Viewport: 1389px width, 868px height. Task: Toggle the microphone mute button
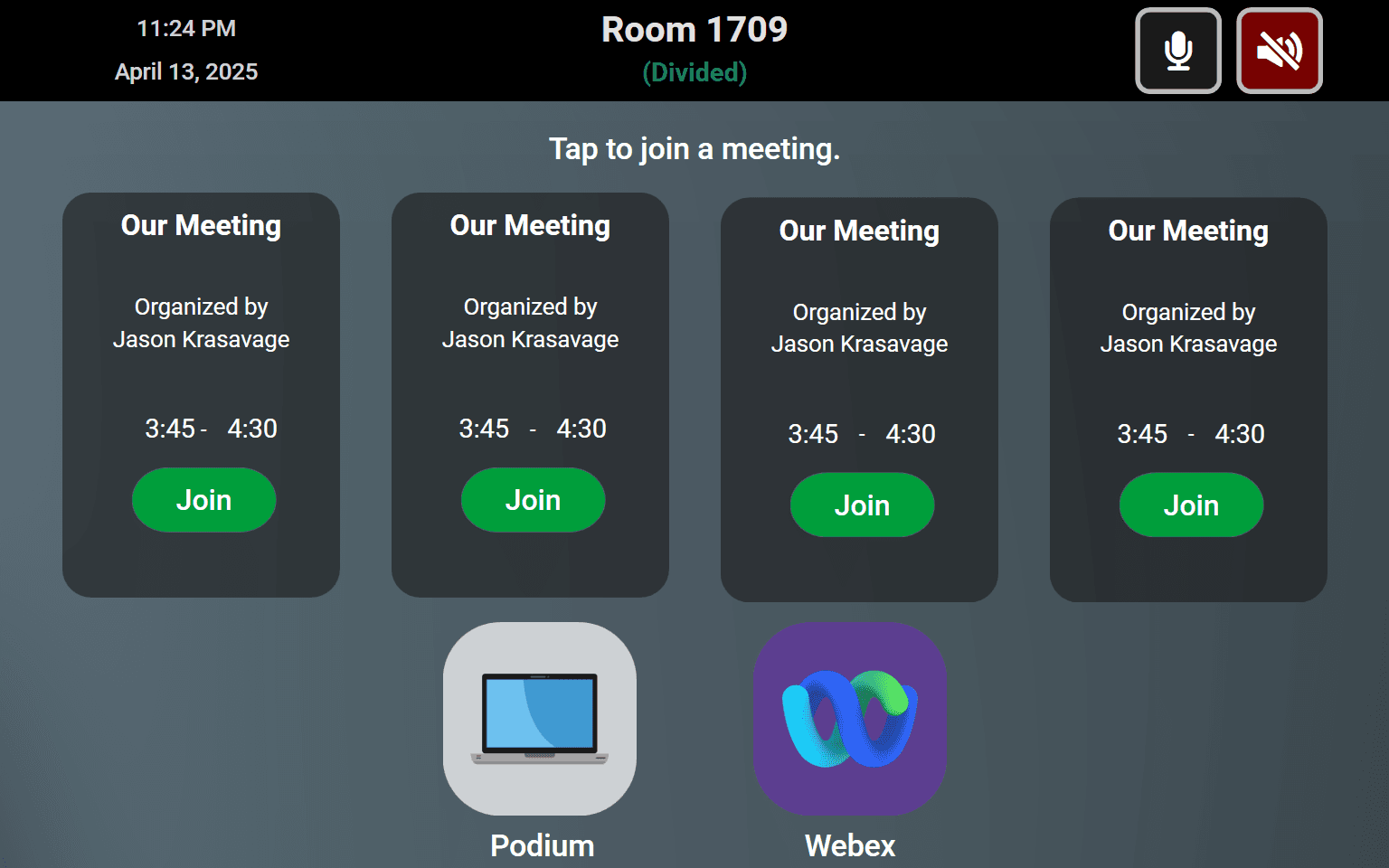(x=1178, y=51)
